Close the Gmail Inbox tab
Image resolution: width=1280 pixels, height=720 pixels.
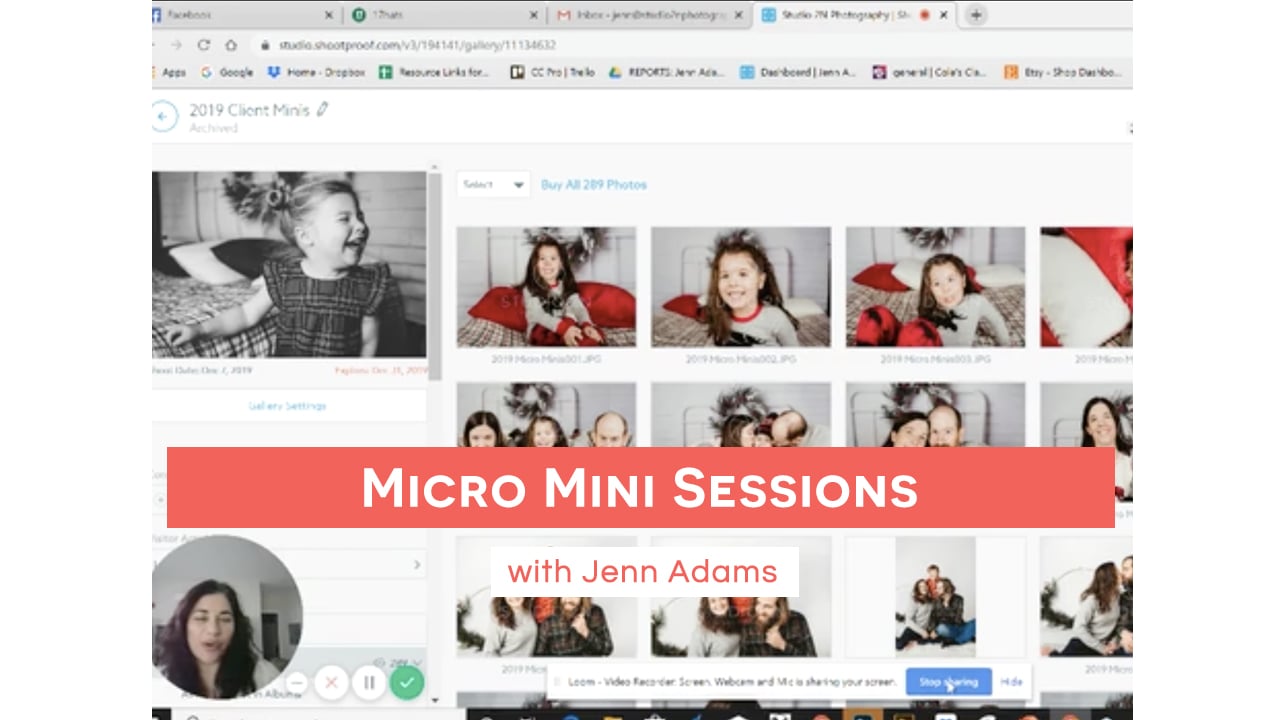click(739, 15)
